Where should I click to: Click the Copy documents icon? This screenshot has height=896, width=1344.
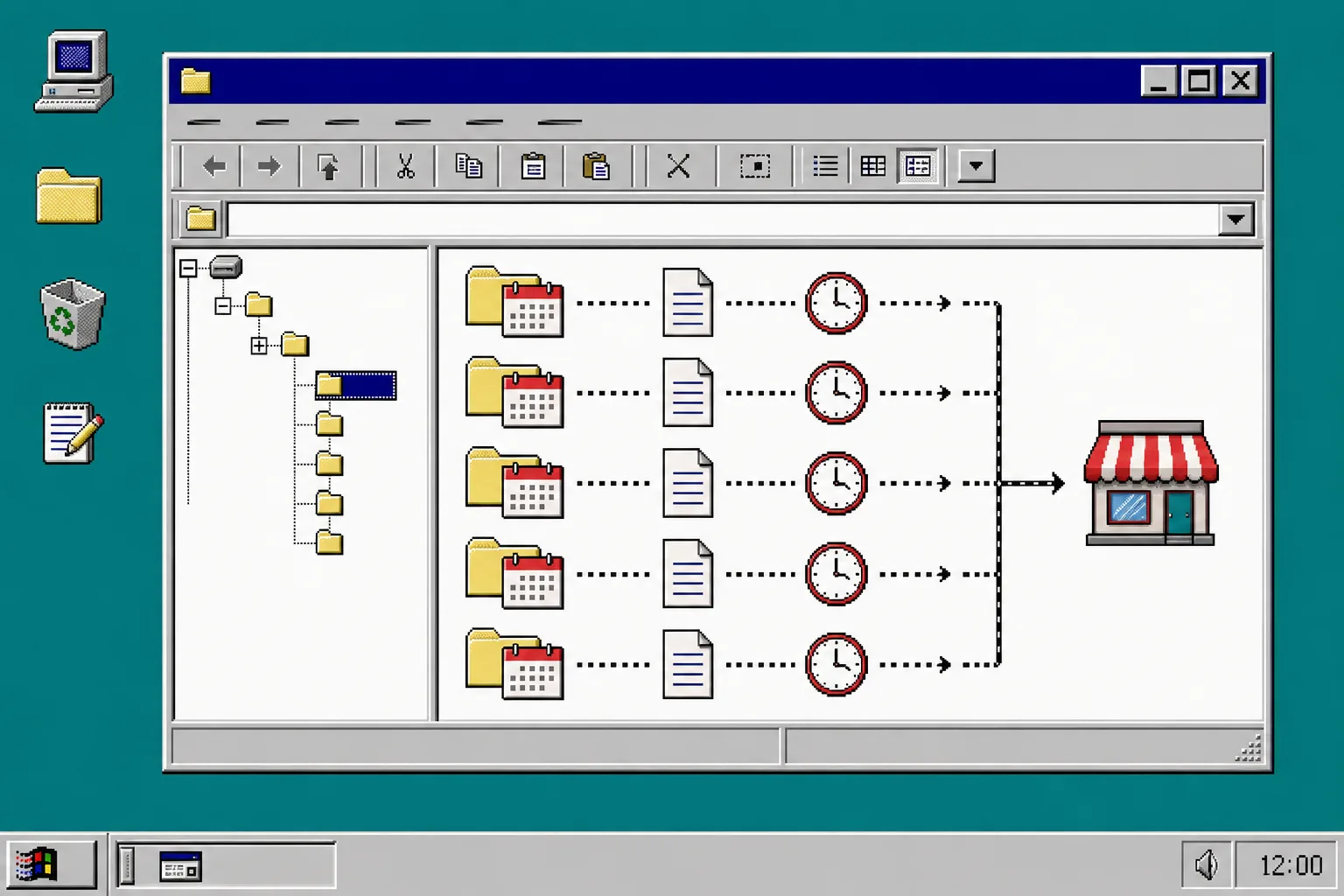tap(469, 166)
